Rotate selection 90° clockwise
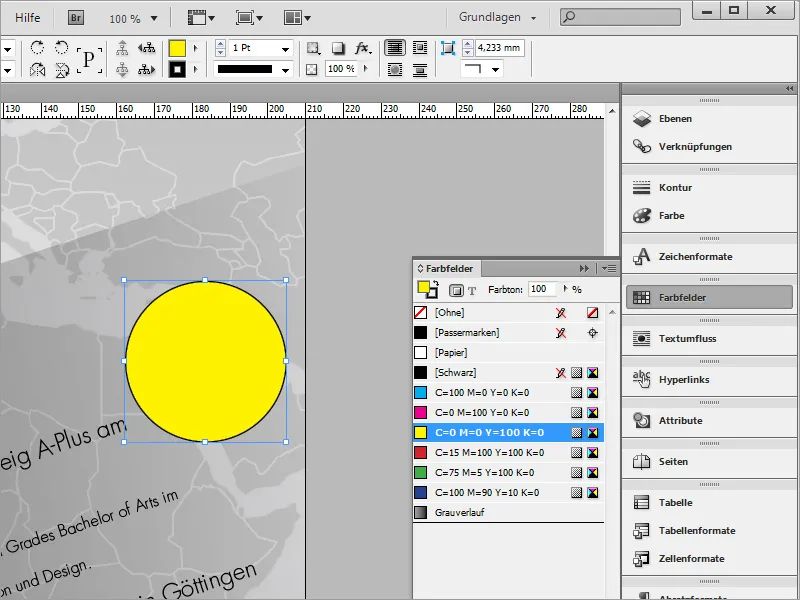This screenshot has height=600, width=800. (x=37, y=47)
